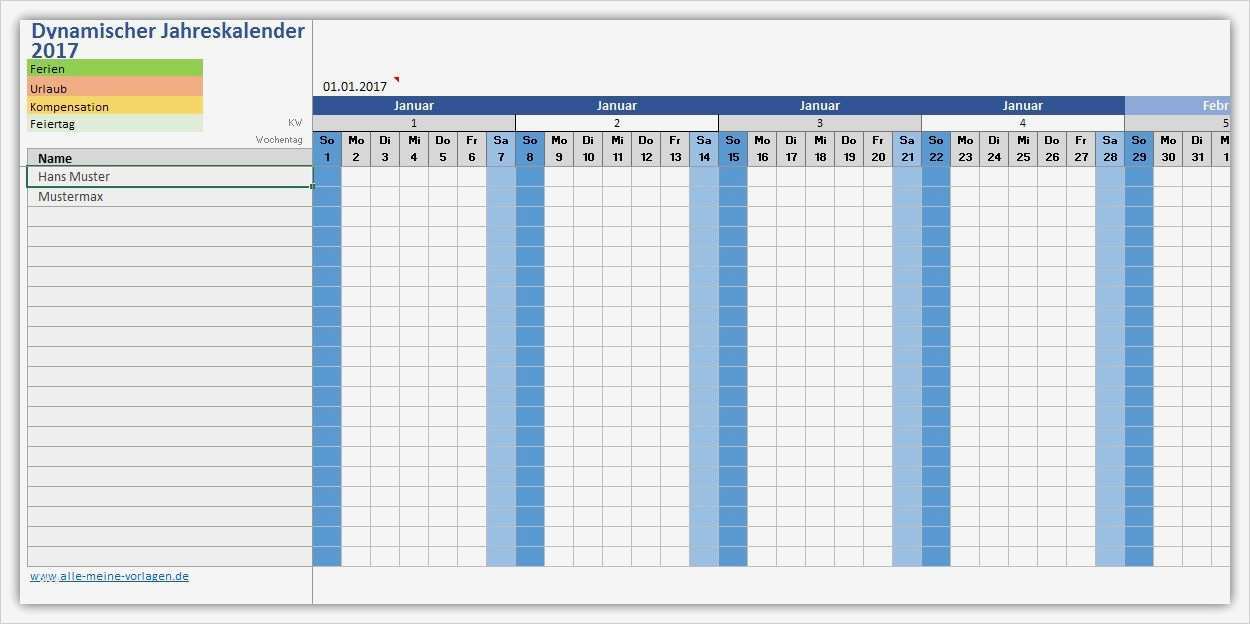Select the first Januar month header
This screenshot has width=1250, height=624.
click(x=413, y=105)
